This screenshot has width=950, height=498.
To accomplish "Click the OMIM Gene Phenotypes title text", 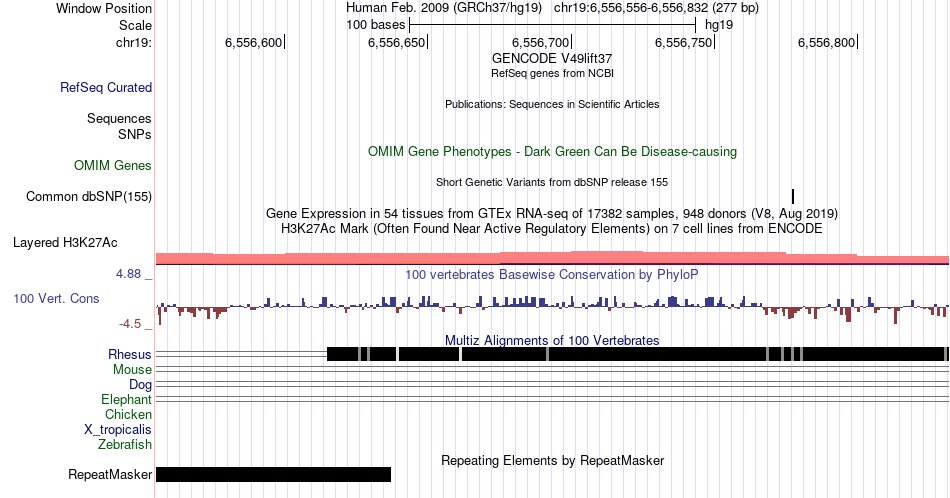I will (x=552, y=151).
